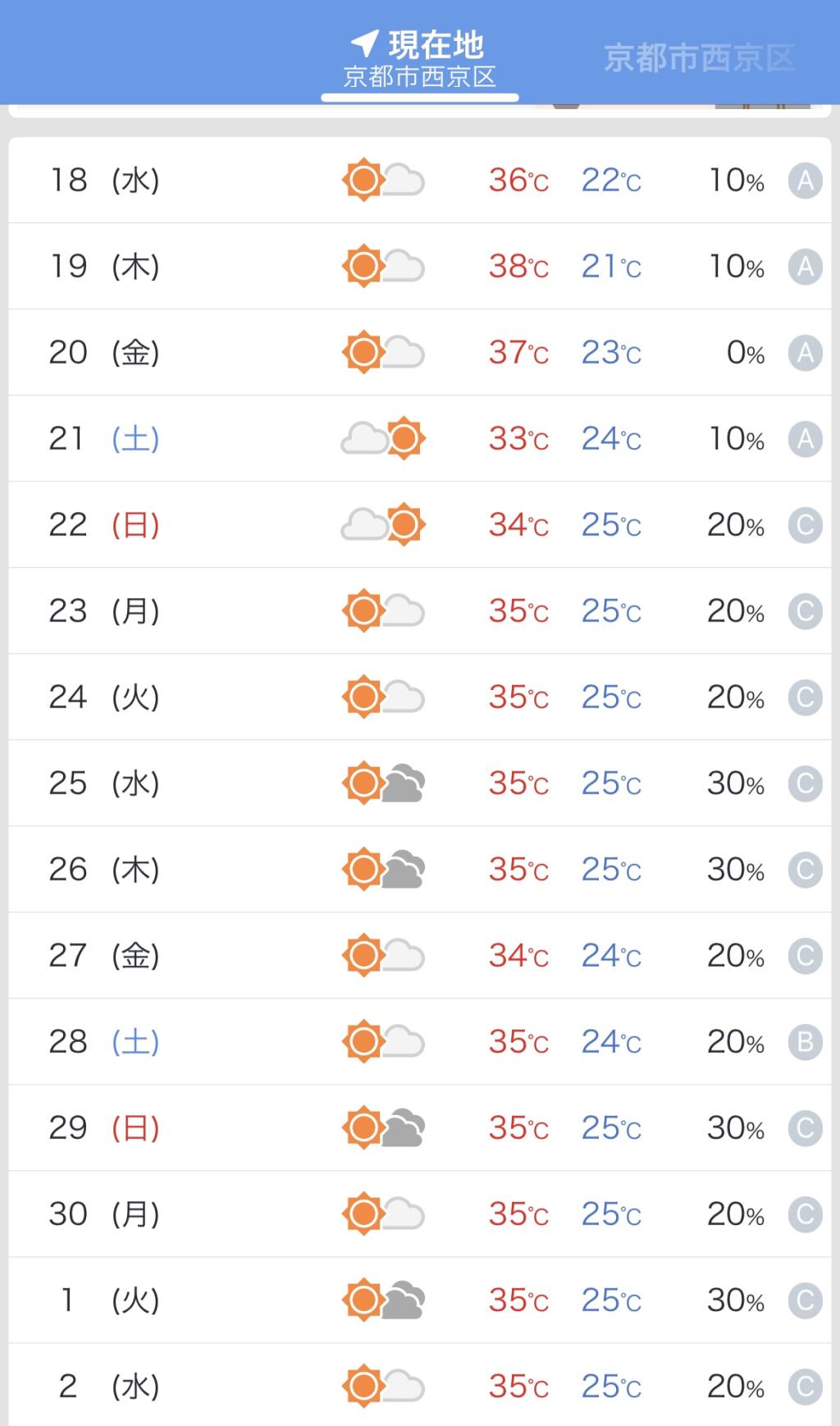The width and height of the screenshot is (840, 1426).
Task: Tap the 0% rain chance on the 20th
Action: [745, 353]
